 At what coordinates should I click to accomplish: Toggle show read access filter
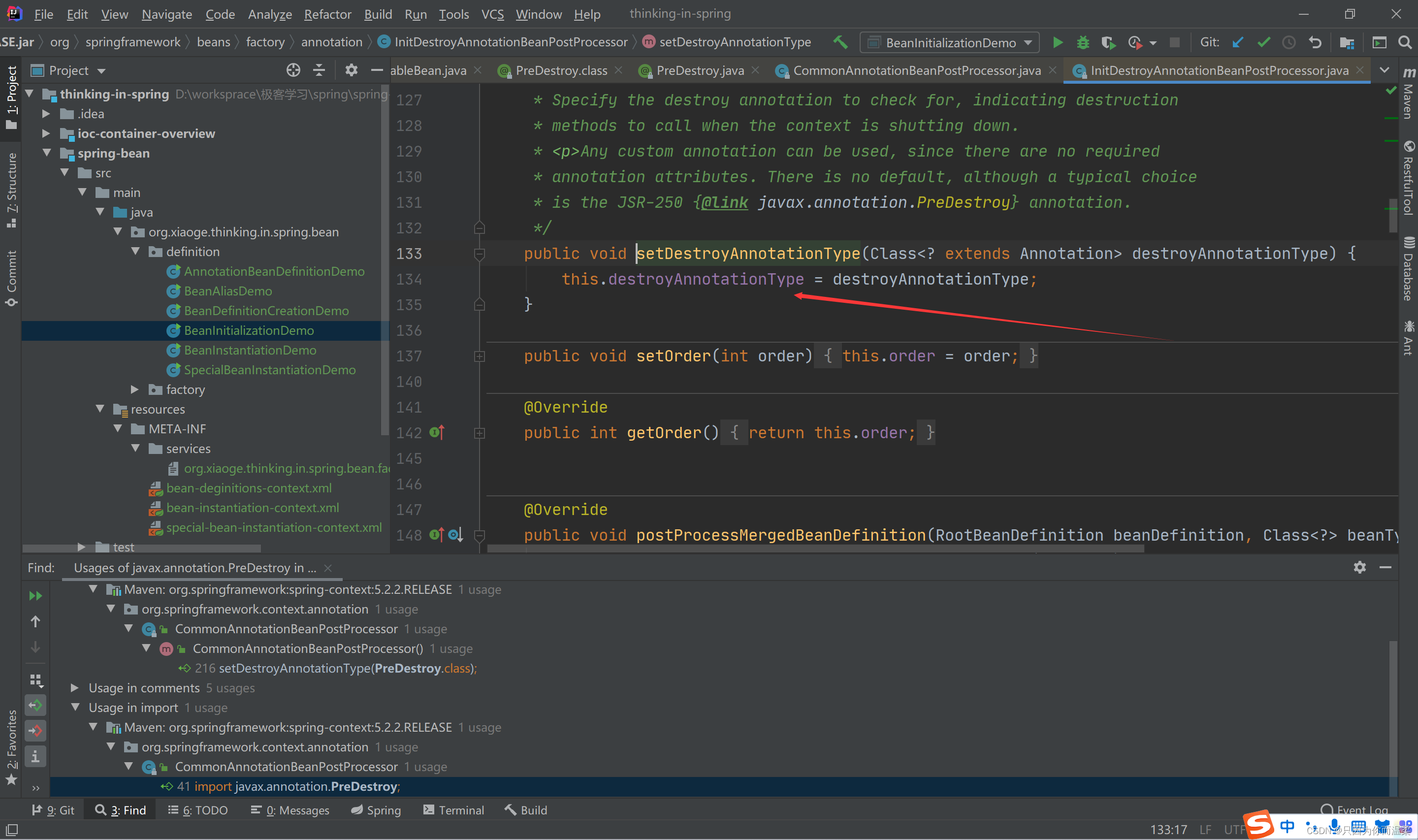pyautogui.click(x=35, y=705)
